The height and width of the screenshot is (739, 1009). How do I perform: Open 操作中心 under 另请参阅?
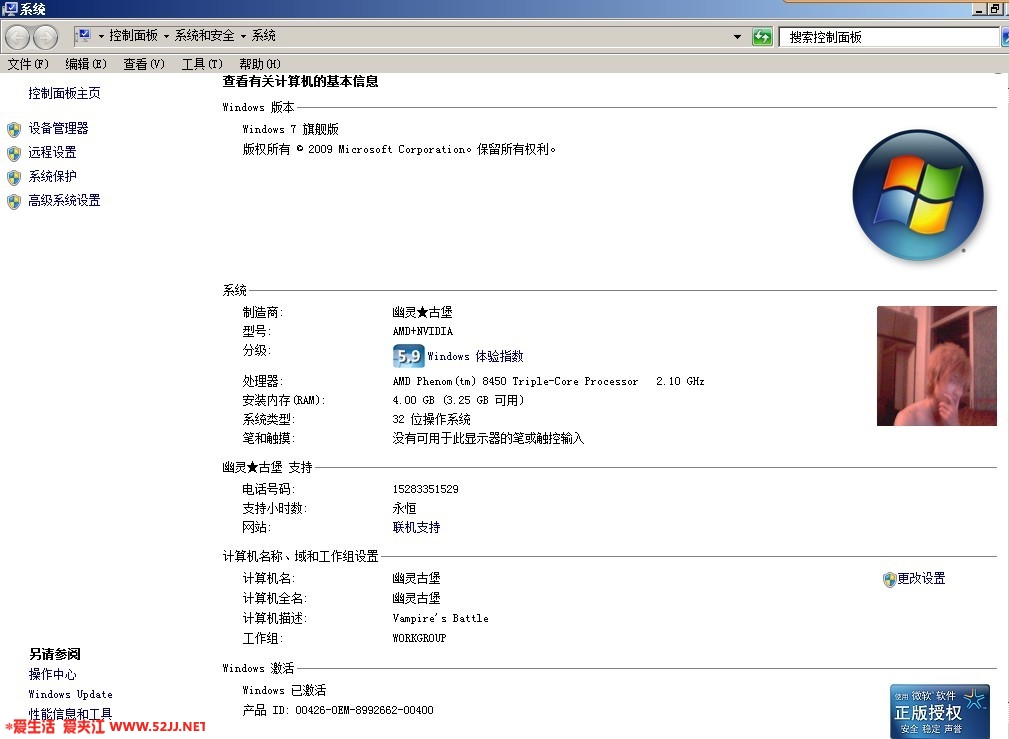tap(52, 674)
